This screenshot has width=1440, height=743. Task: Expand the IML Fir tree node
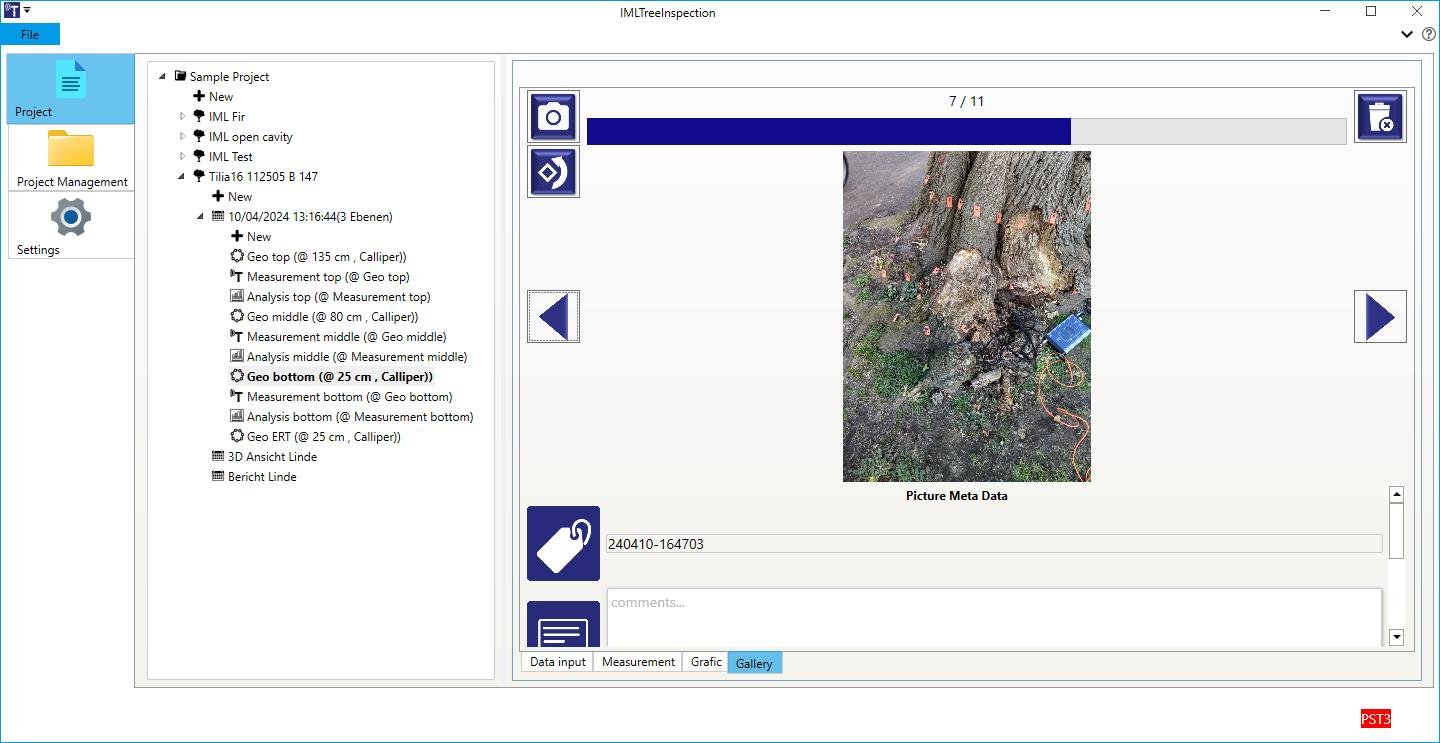click(x=183, y=117)
